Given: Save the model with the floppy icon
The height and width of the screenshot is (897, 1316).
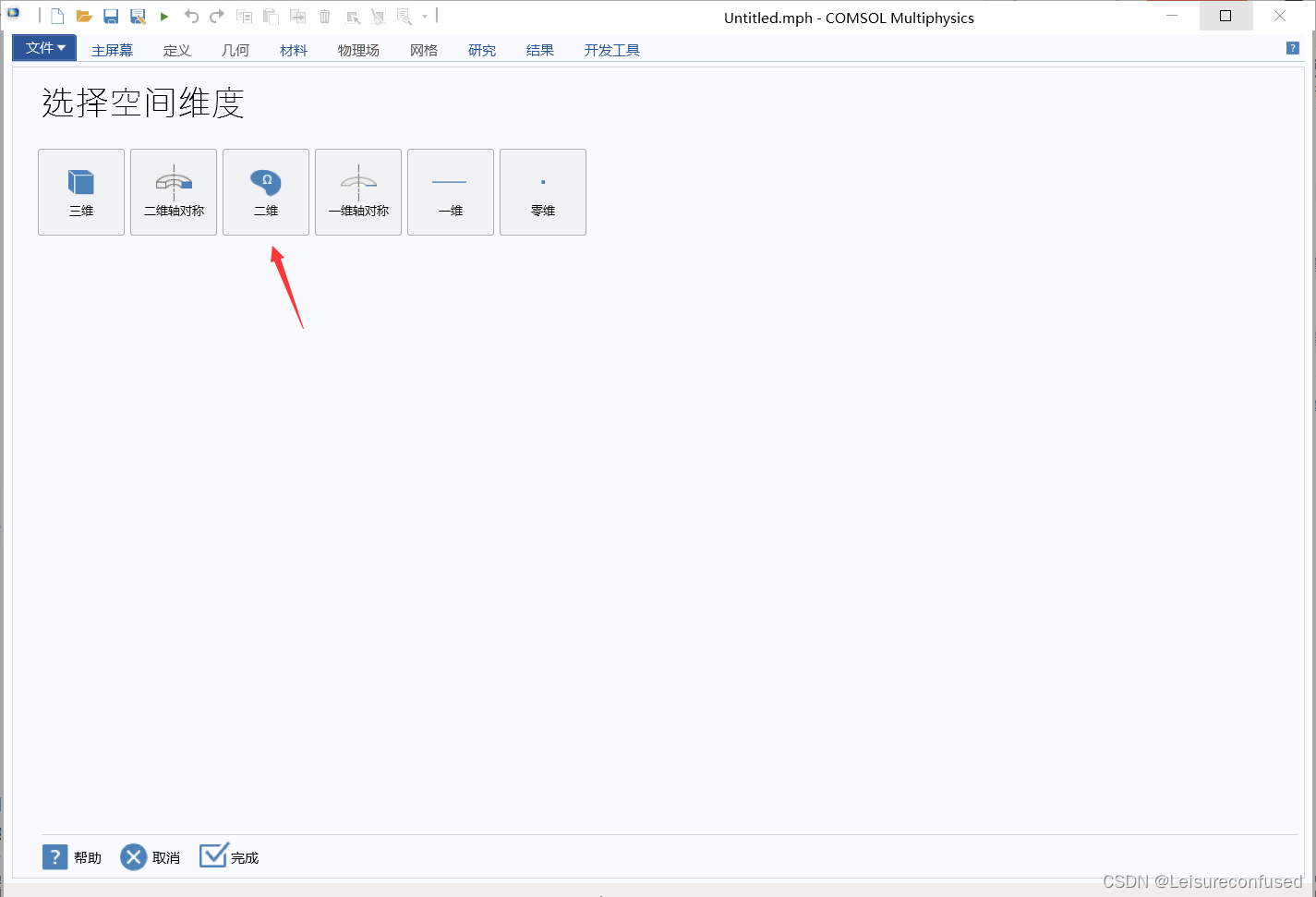Looking at the screenshot, I should click(x=111, y=17).
